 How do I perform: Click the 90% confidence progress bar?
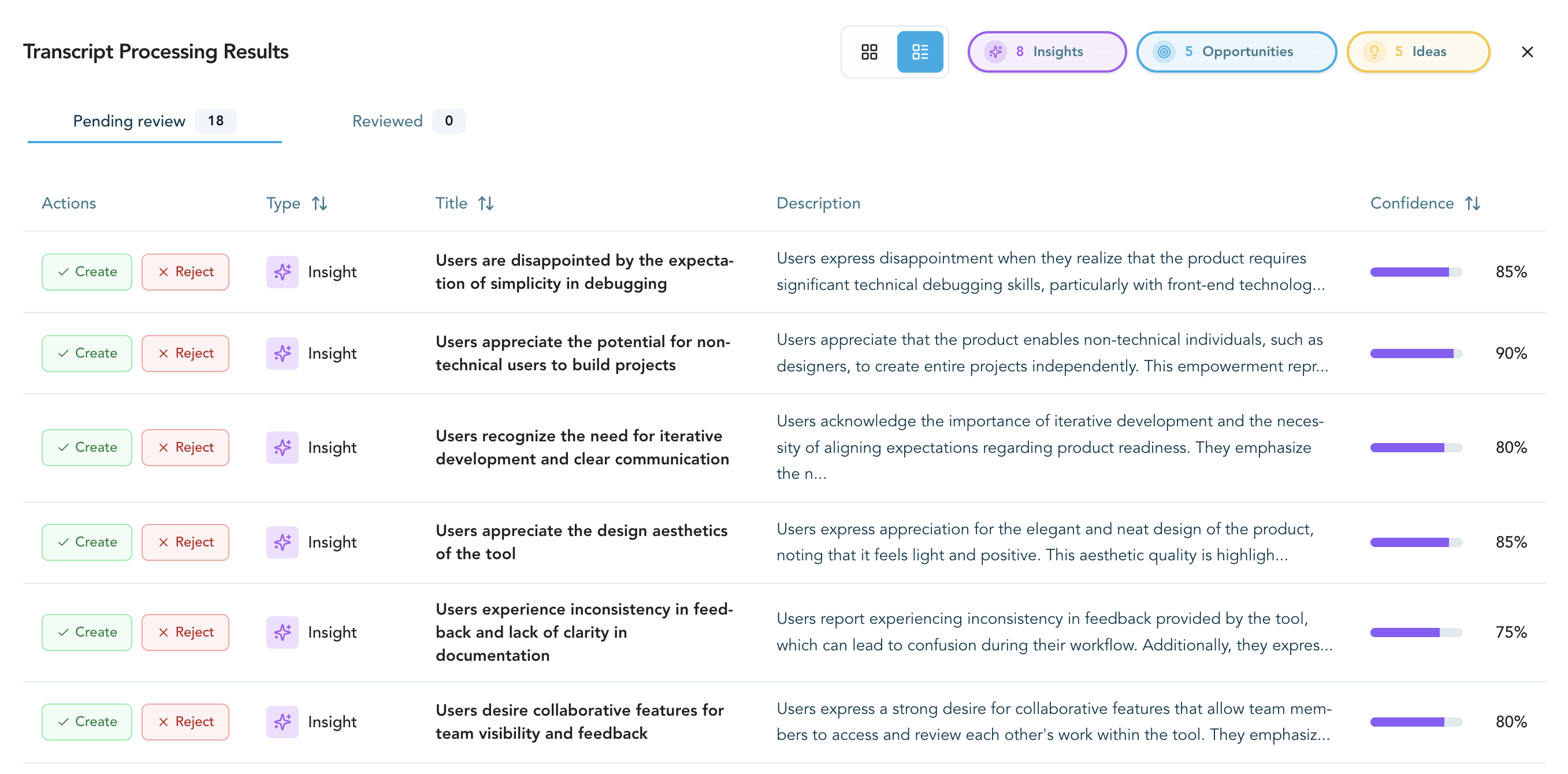pos(1416,353)
